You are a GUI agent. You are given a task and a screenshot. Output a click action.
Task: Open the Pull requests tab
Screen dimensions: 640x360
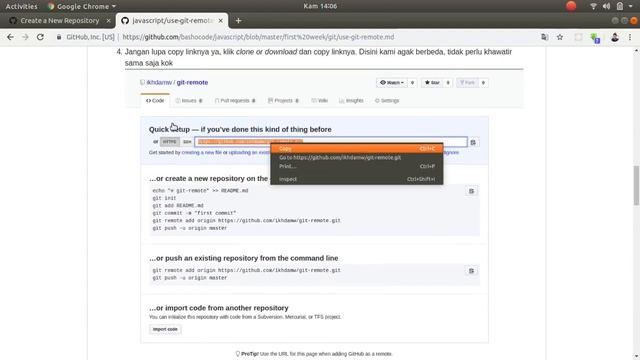(235, 100)
